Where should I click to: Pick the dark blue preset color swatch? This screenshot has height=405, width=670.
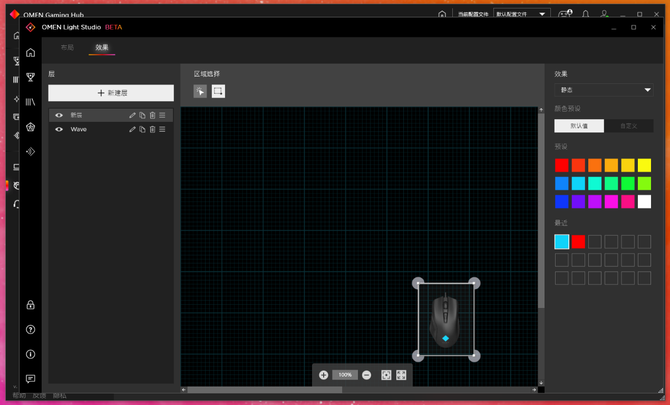(x=561, y=202)
